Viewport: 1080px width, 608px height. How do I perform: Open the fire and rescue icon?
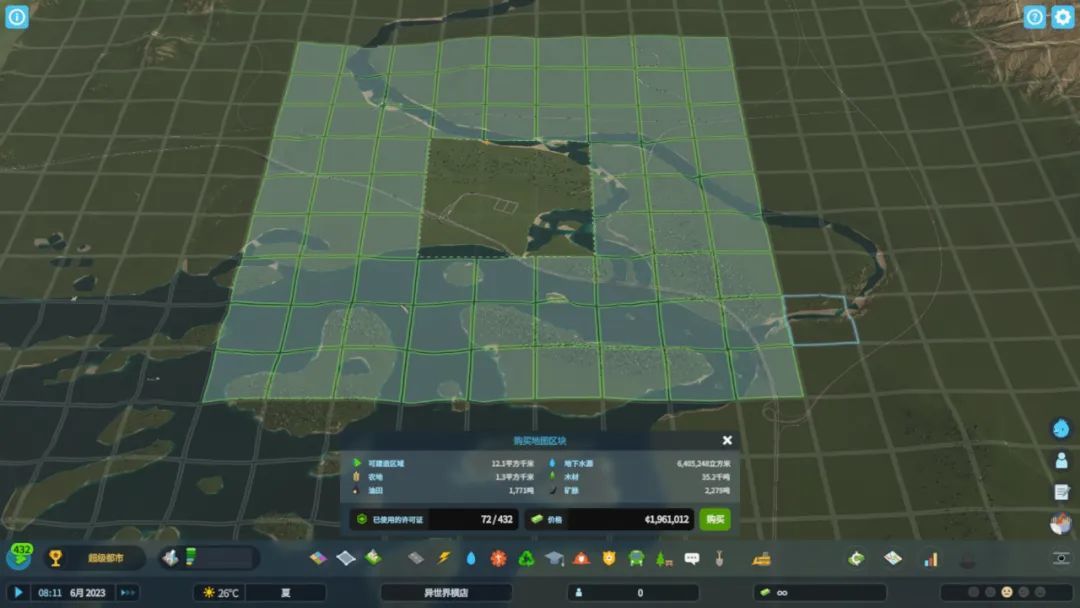click(581, 558)
